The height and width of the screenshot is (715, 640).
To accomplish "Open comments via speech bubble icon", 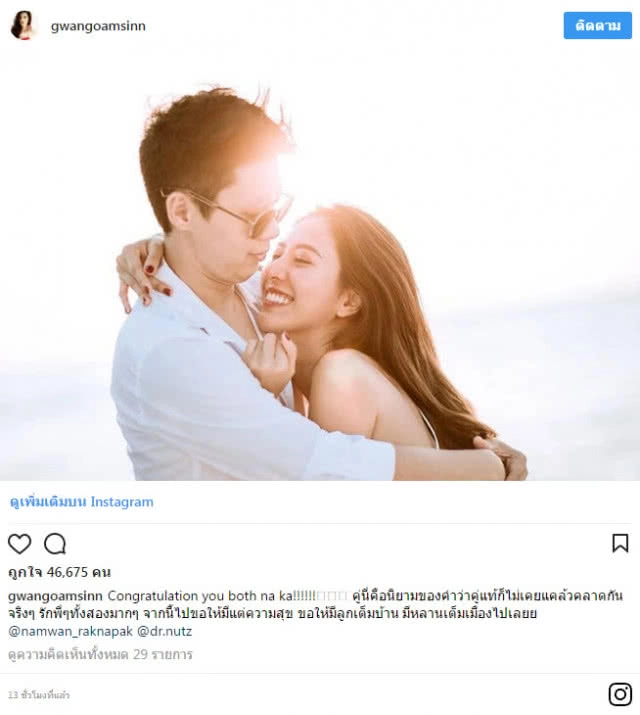I will tap(55, 544).
